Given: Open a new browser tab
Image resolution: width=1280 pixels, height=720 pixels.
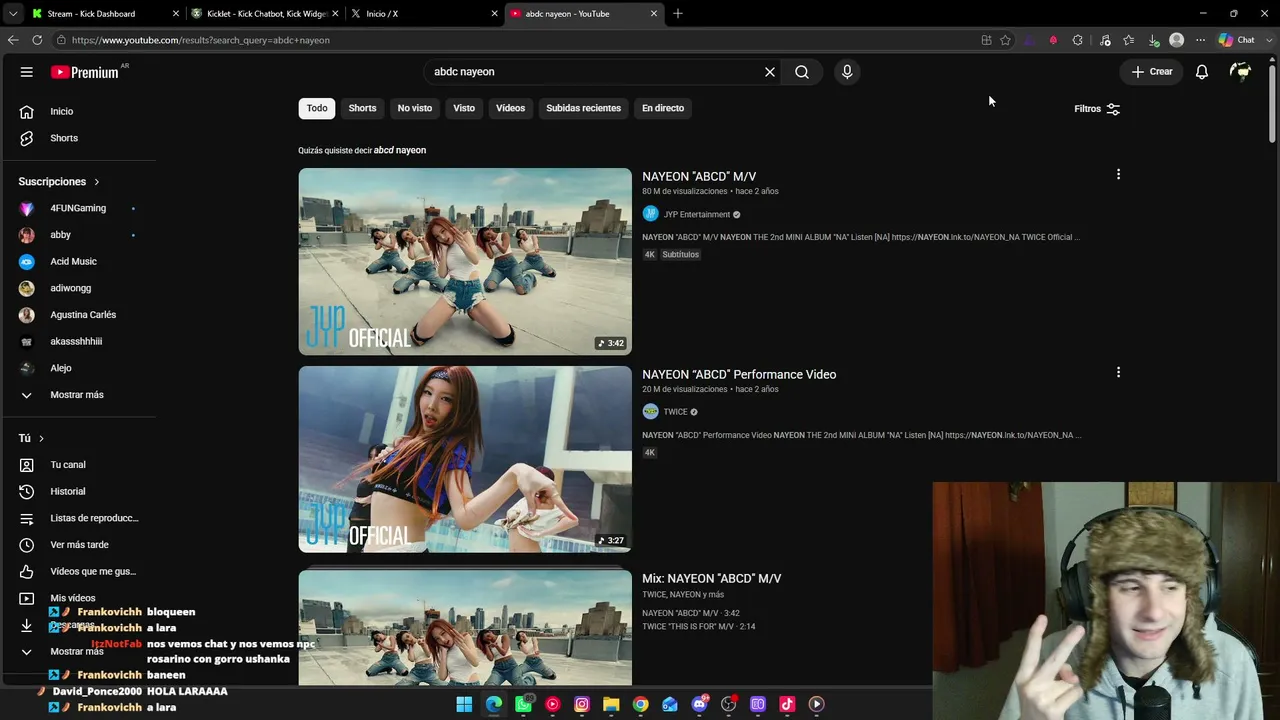Looking at the screenshot, I should click(x=678, y=14).
